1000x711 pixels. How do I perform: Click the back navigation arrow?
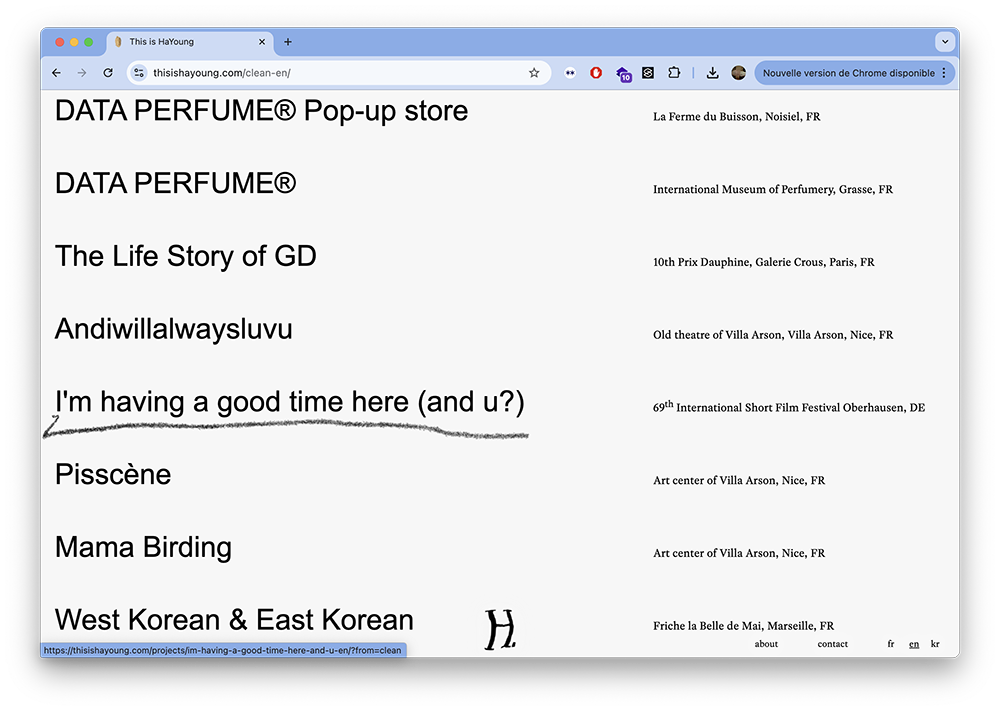(x=56, y=73)
